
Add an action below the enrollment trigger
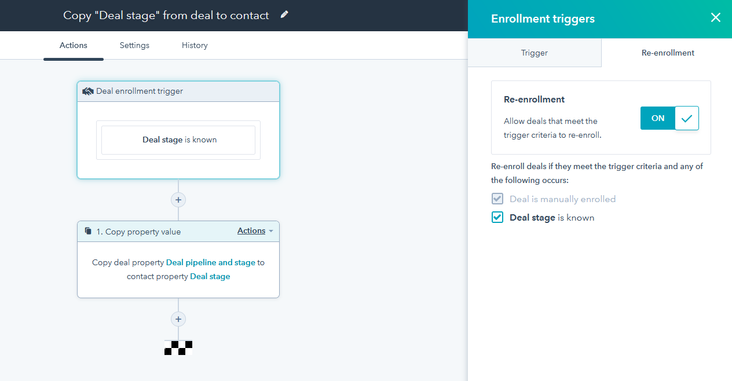(178, 200)
